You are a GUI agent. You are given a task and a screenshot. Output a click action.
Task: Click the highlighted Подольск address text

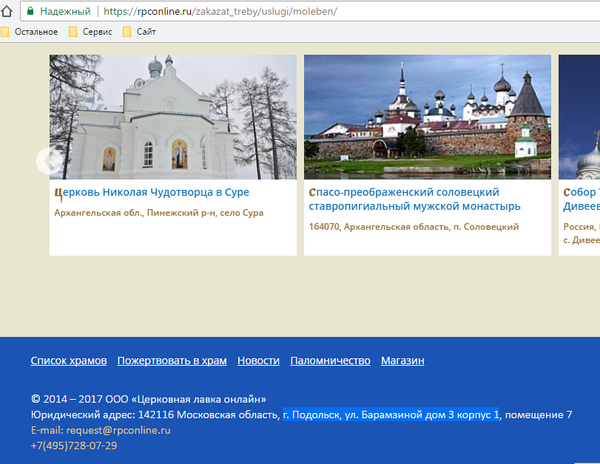tap(390, 415)
